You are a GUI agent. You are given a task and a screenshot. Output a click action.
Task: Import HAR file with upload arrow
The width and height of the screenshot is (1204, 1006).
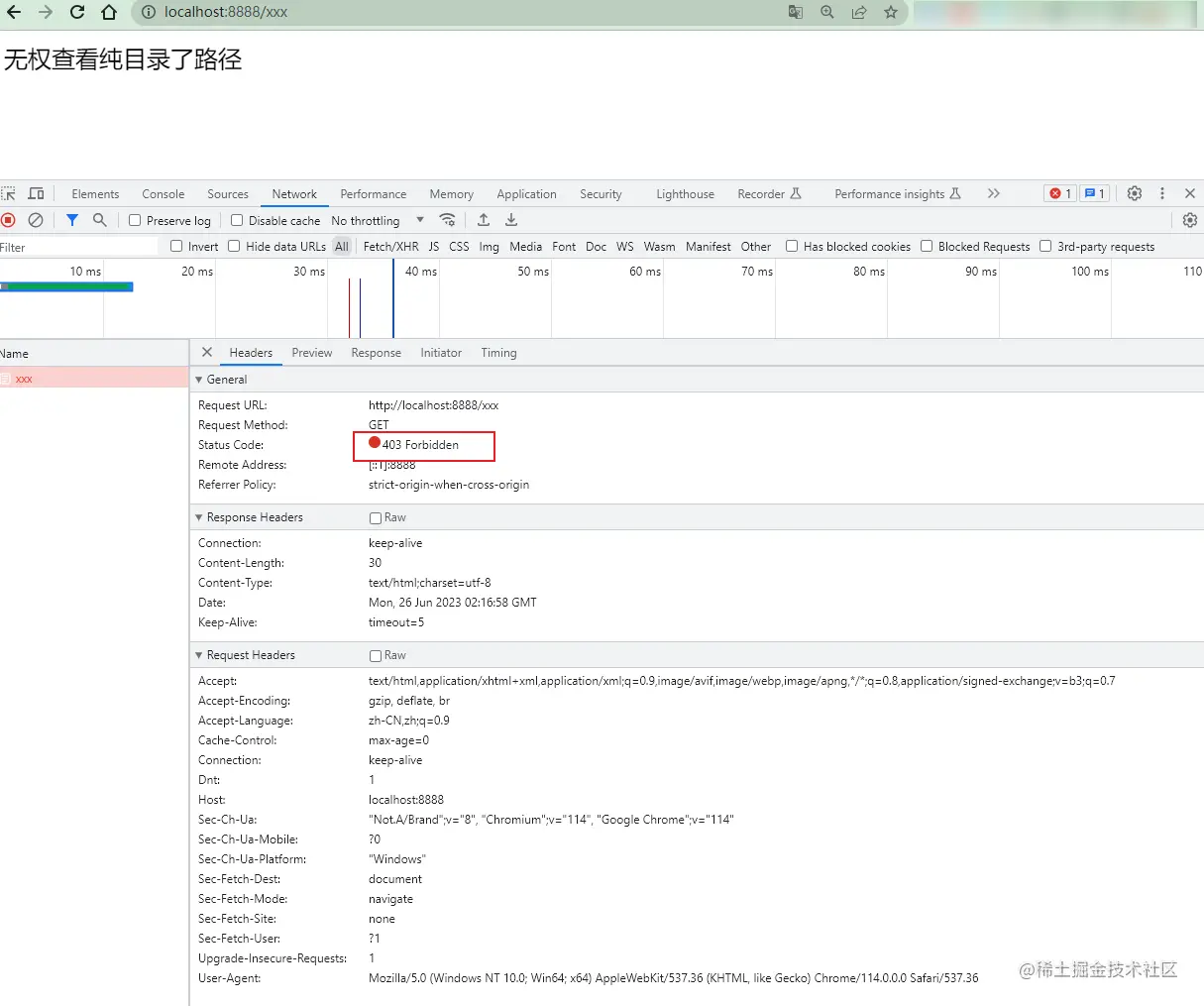tap(484, 220)
